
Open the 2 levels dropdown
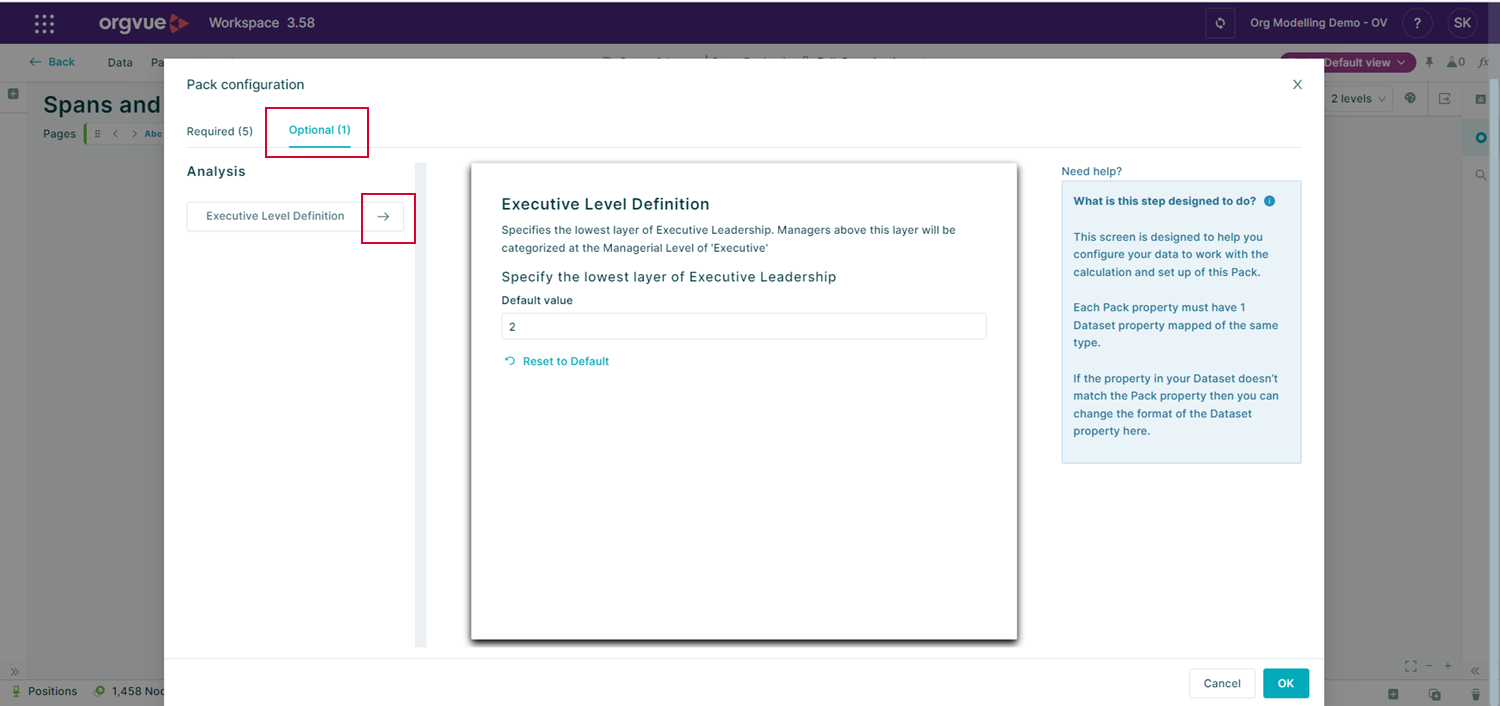coord(1359,99)
